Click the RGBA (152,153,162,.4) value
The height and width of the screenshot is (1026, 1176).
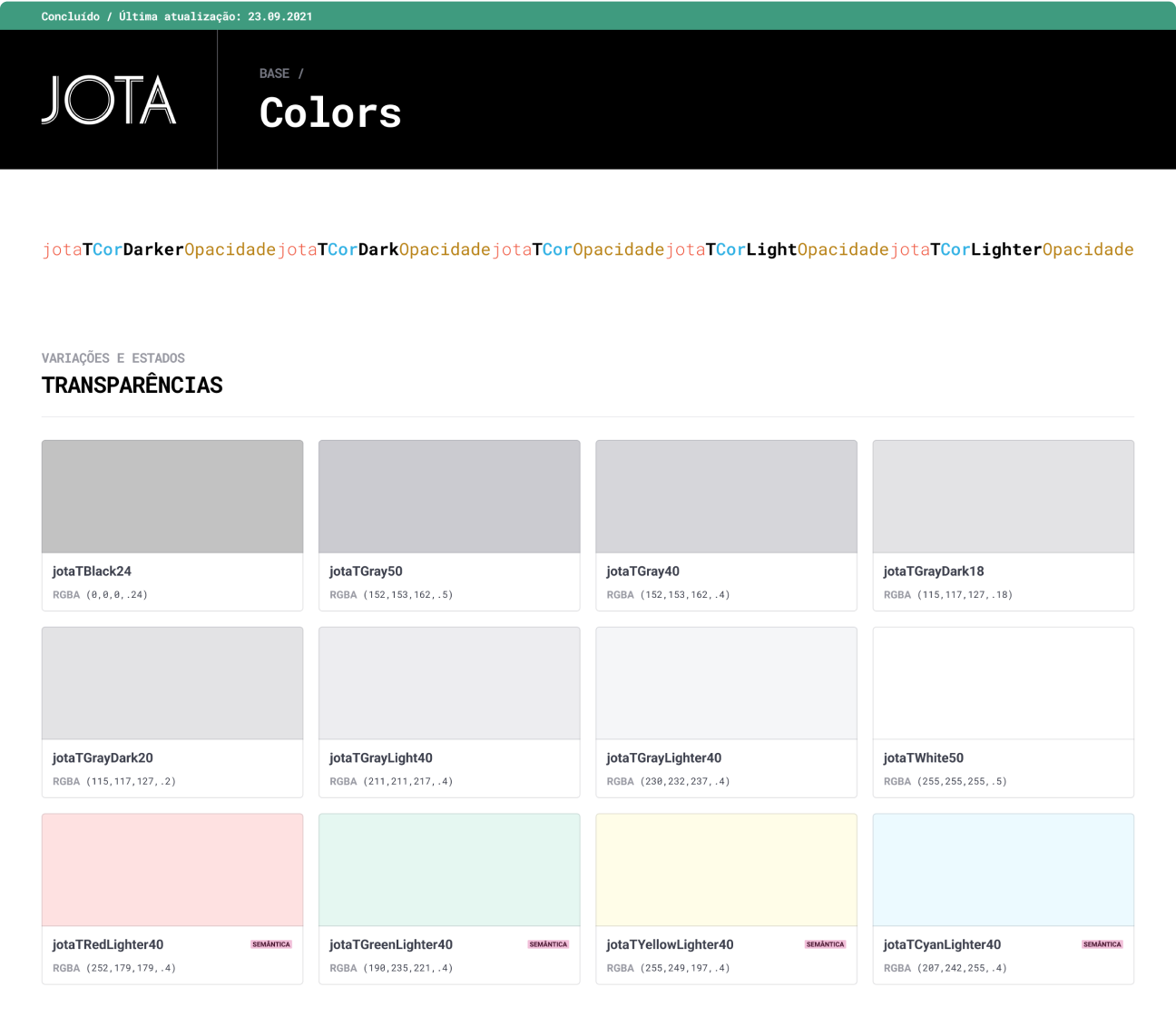[x=668, y=595]
